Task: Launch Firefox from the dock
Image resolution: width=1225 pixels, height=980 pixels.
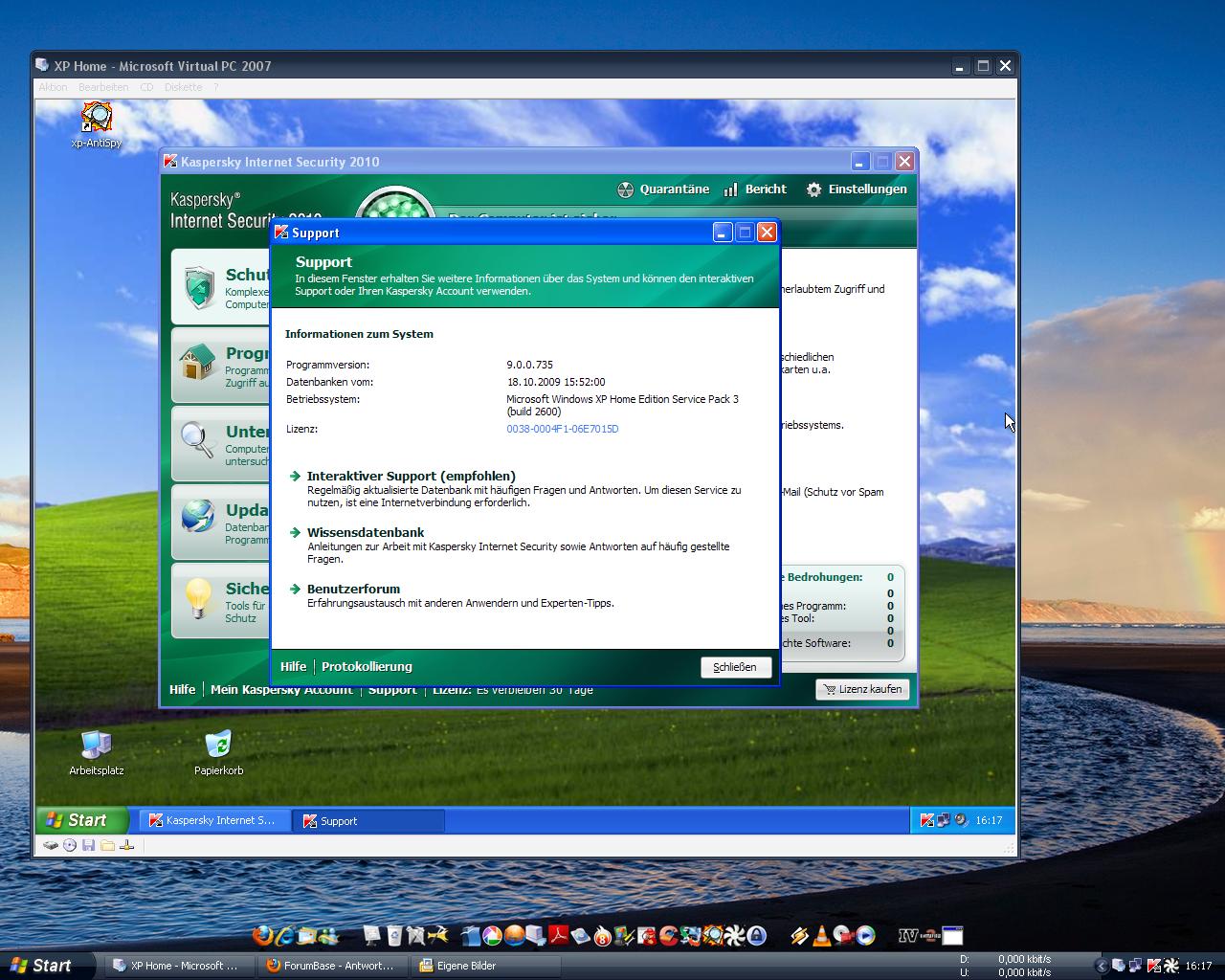Action: (x=262, y=936)
